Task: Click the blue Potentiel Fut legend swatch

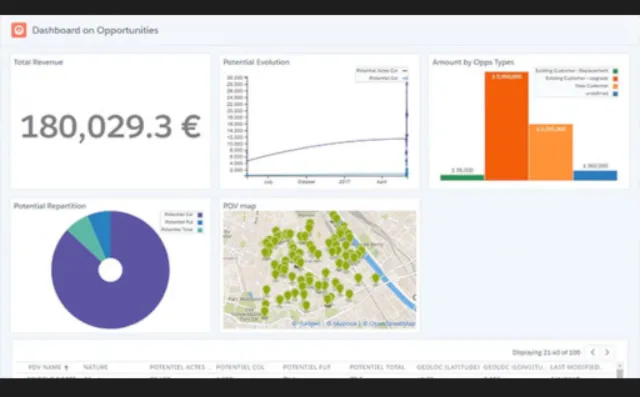Action: 200,222
